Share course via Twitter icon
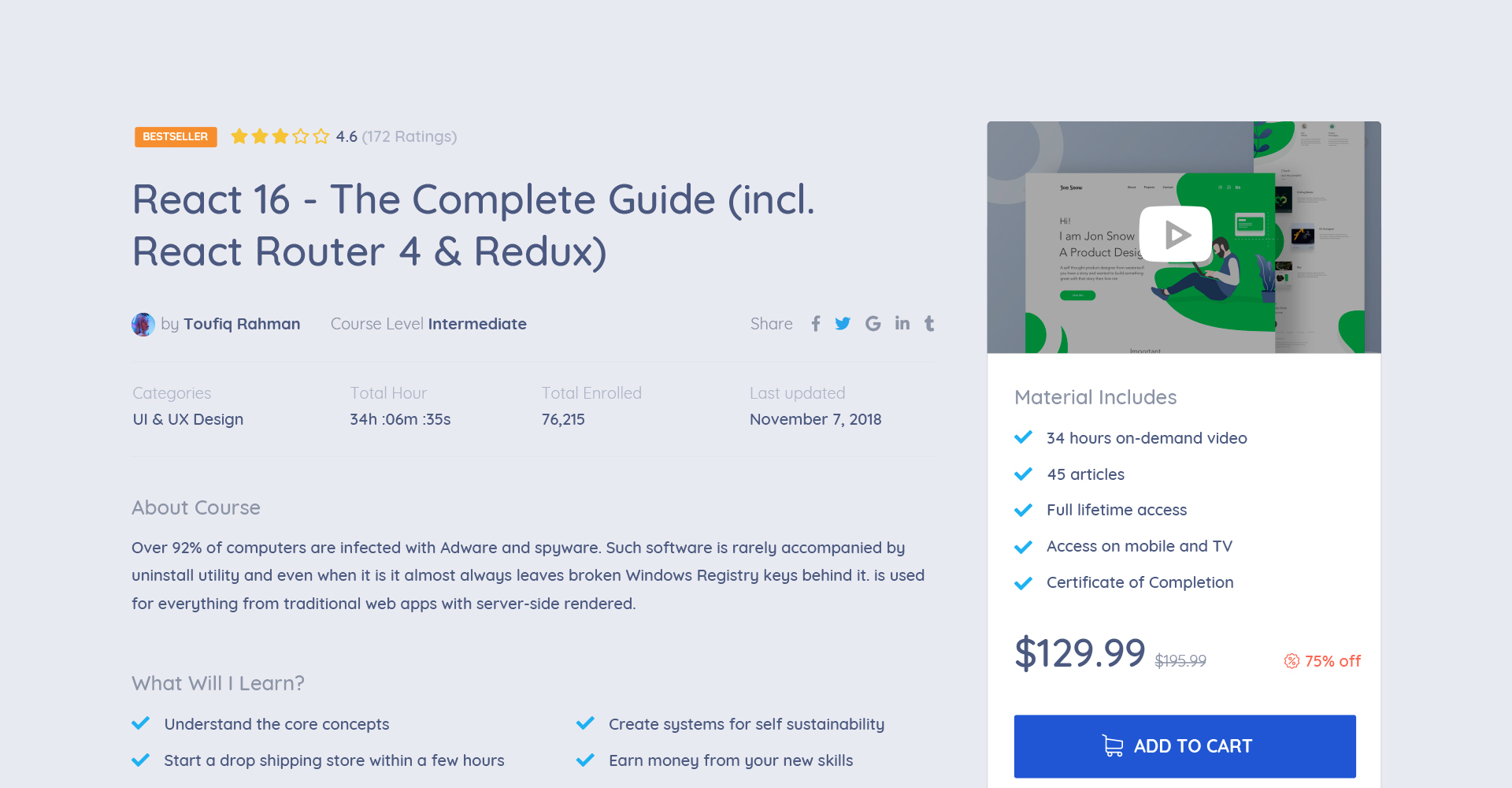This screenshot has height=788, width=1512. tap(843, 324)
